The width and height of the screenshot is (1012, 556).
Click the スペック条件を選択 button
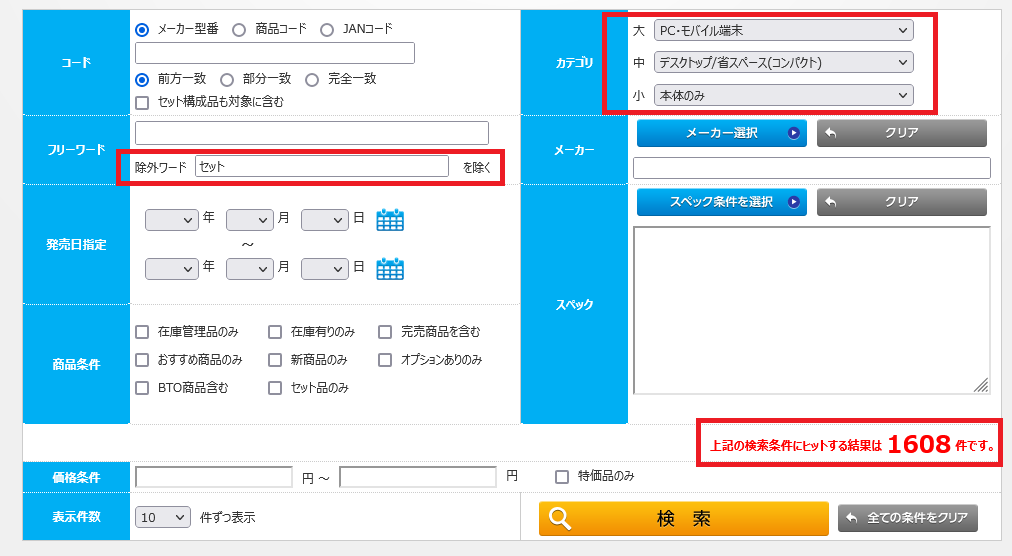coord(721,202)
